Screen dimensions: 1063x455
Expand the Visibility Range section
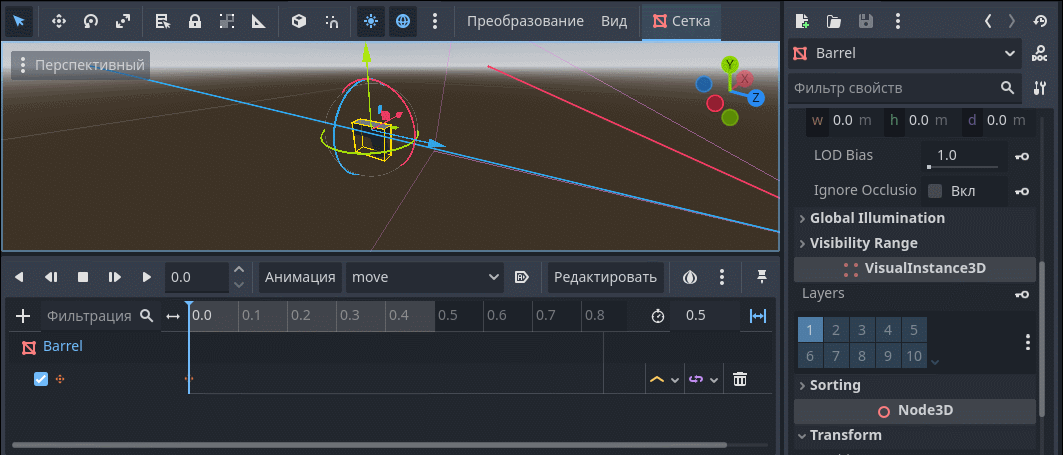(x=862, y=243)
